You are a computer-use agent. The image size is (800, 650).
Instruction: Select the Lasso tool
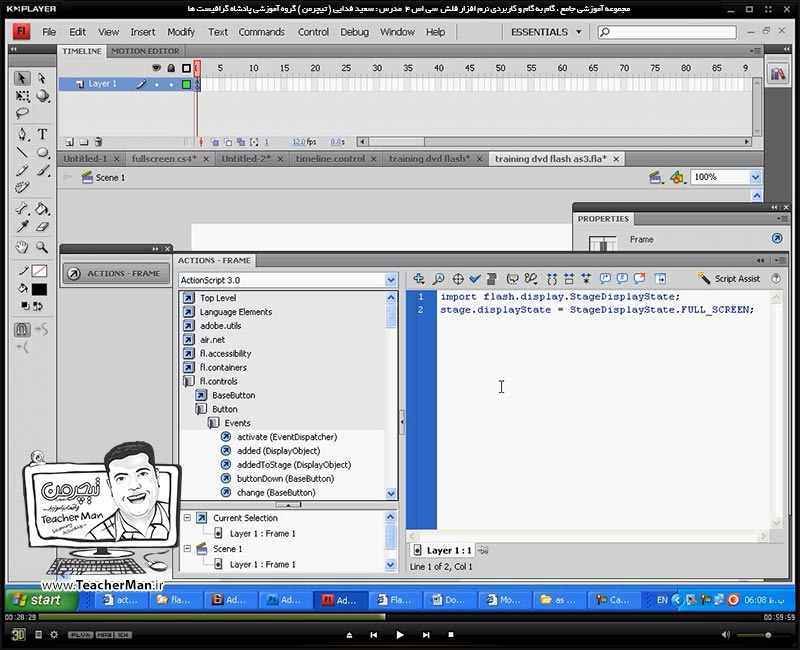(22, 113)
